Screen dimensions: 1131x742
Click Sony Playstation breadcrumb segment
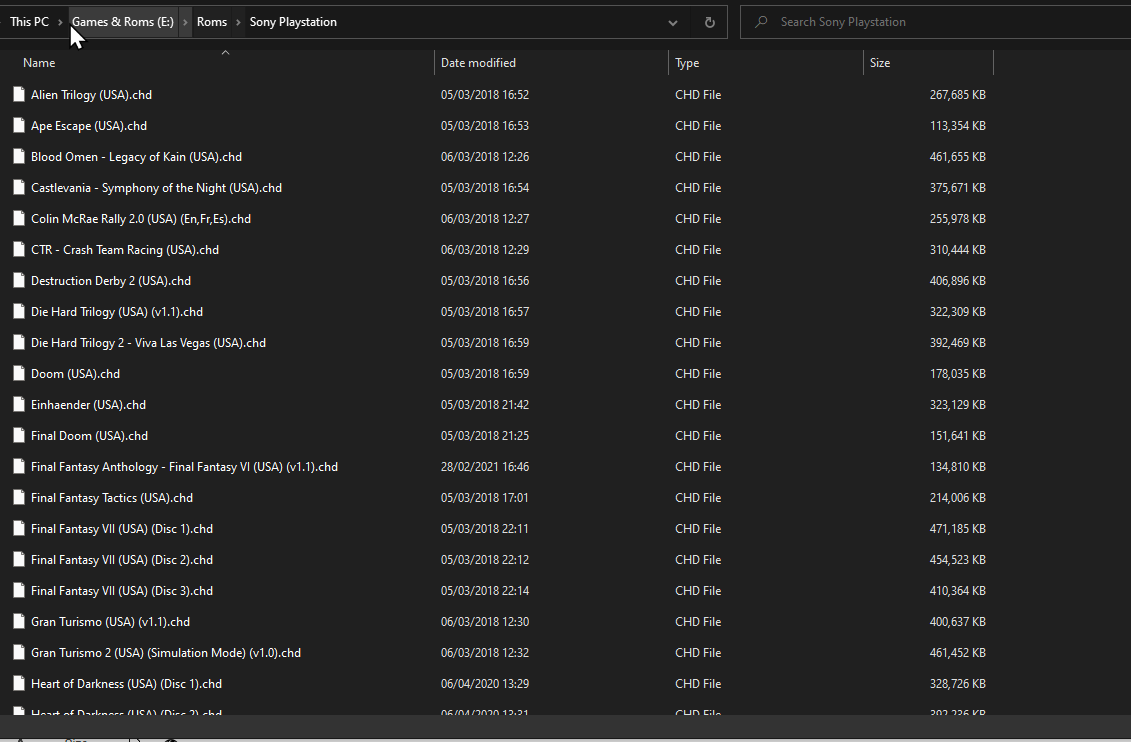coord(293,22)
